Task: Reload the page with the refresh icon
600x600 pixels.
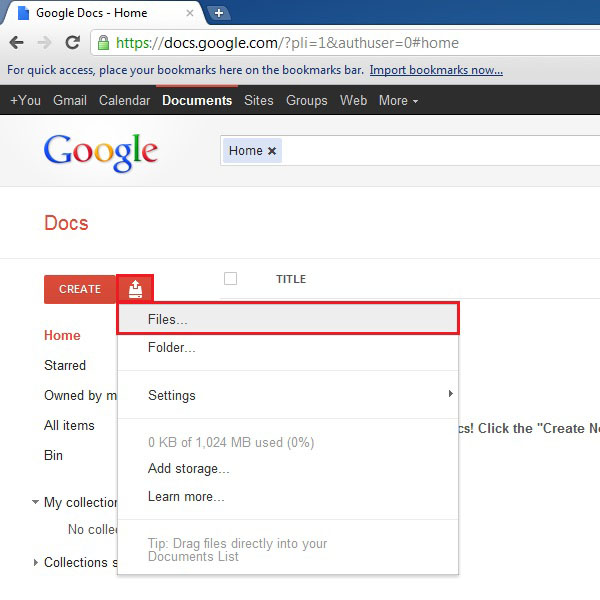Action: click(x=73, y=42)
